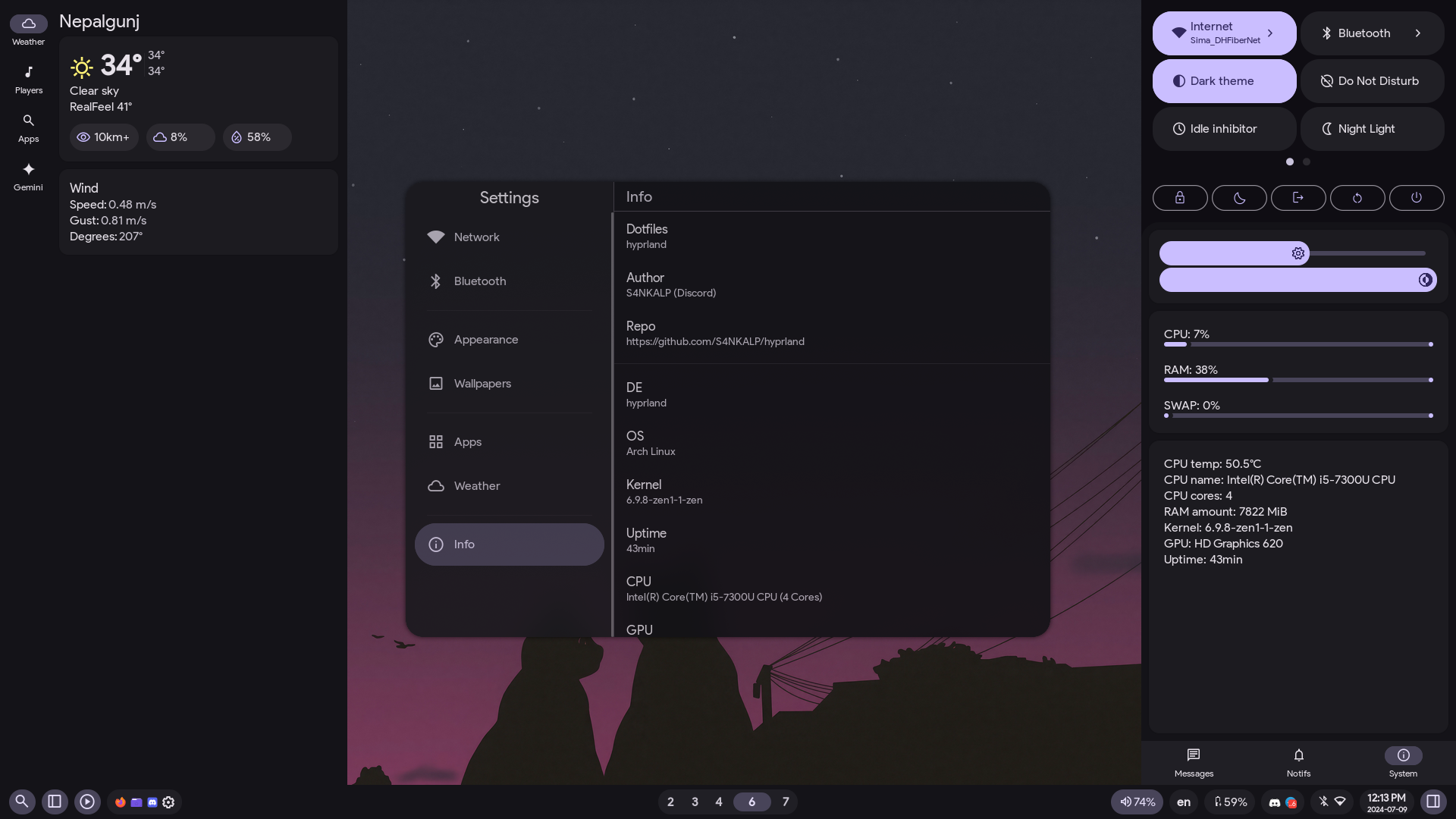Viewport: 1456px width, 819px height.
Task: Expand Internet network options chevron
Action: [1270, 33]
